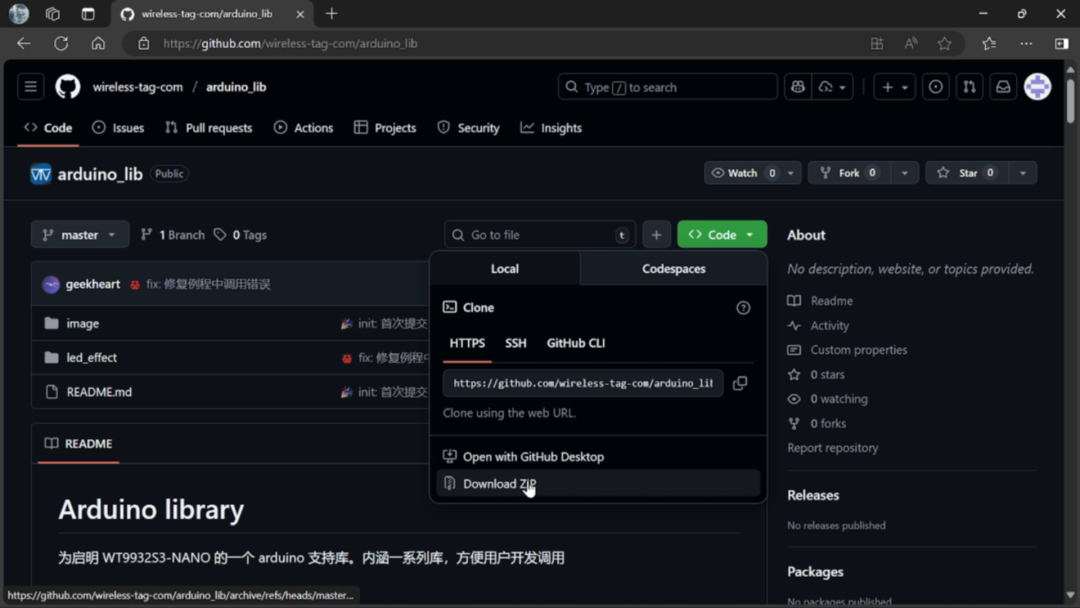
Task: Refresh the page in the browser
Action: pyautogui.click(x=61, y=43)
